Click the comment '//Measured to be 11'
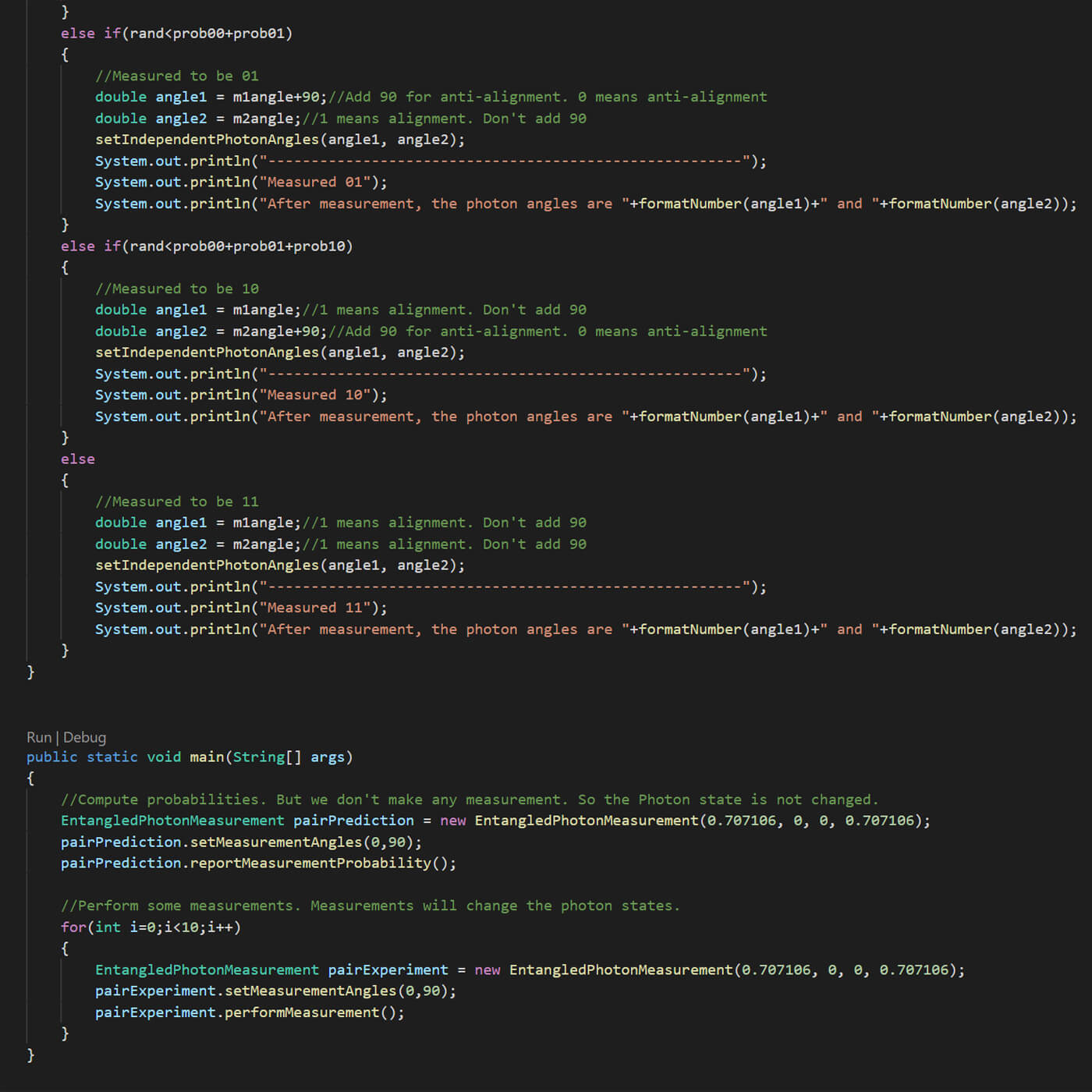 coord(176,502)
